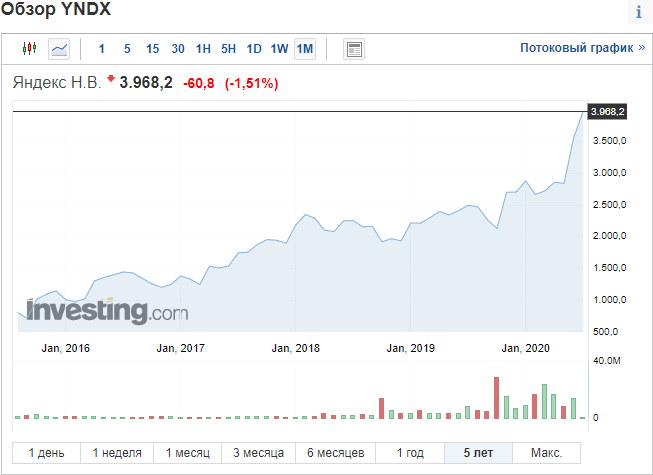Select the 3 месяца range tab
The width and height of the screenshot is (653, 475).
point(259,453)
